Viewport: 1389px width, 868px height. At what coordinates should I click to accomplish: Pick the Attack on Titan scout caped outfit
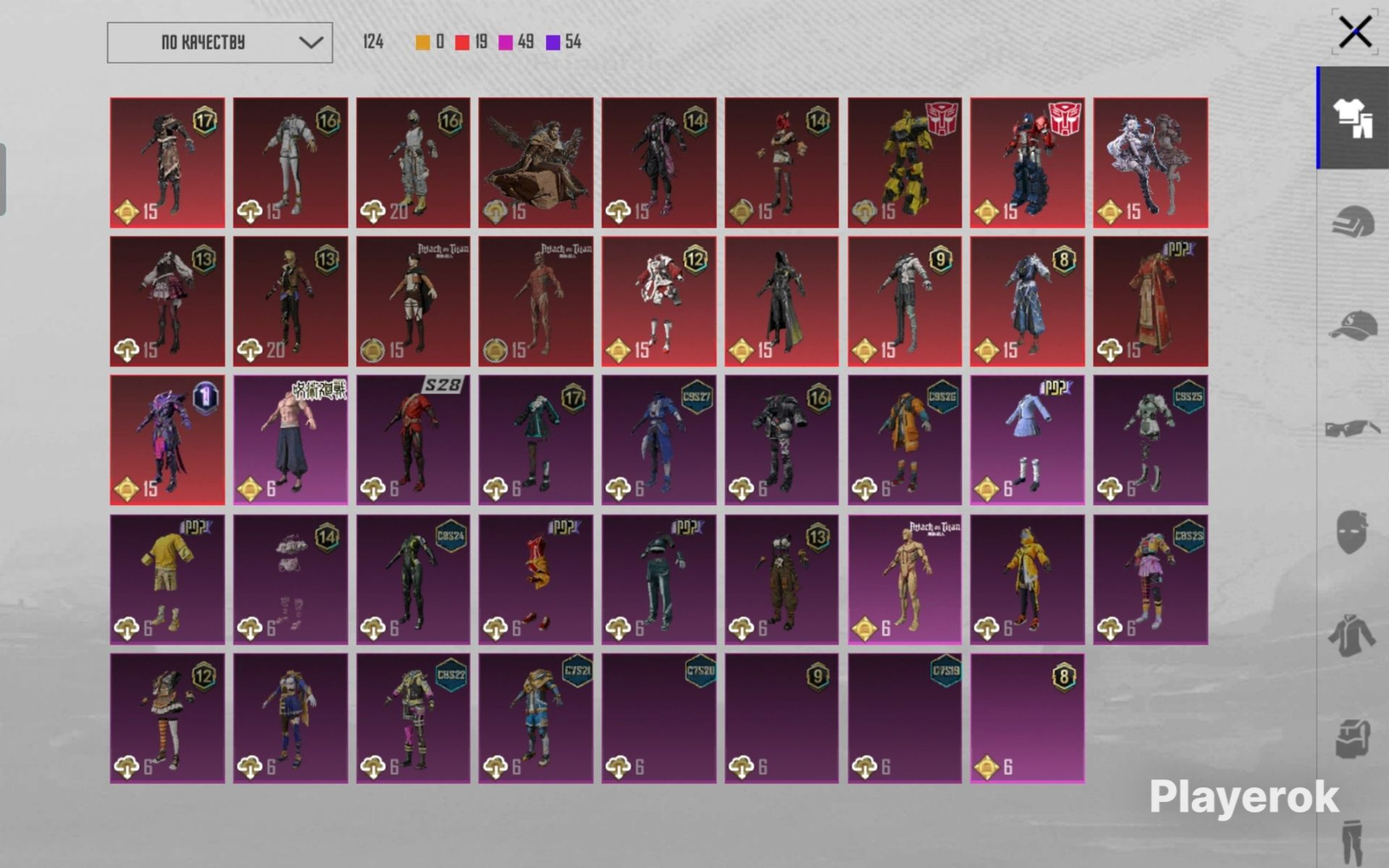click(413, 301)
